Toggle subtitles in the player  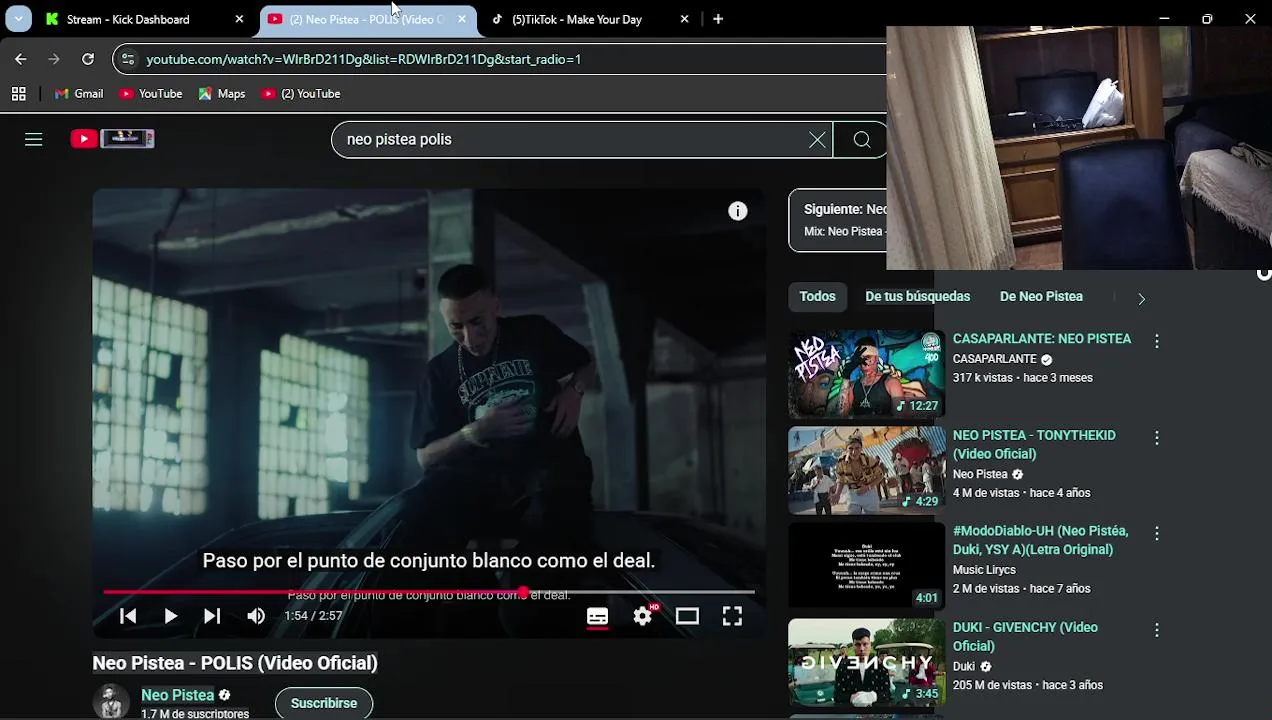(x=597, y=617)
